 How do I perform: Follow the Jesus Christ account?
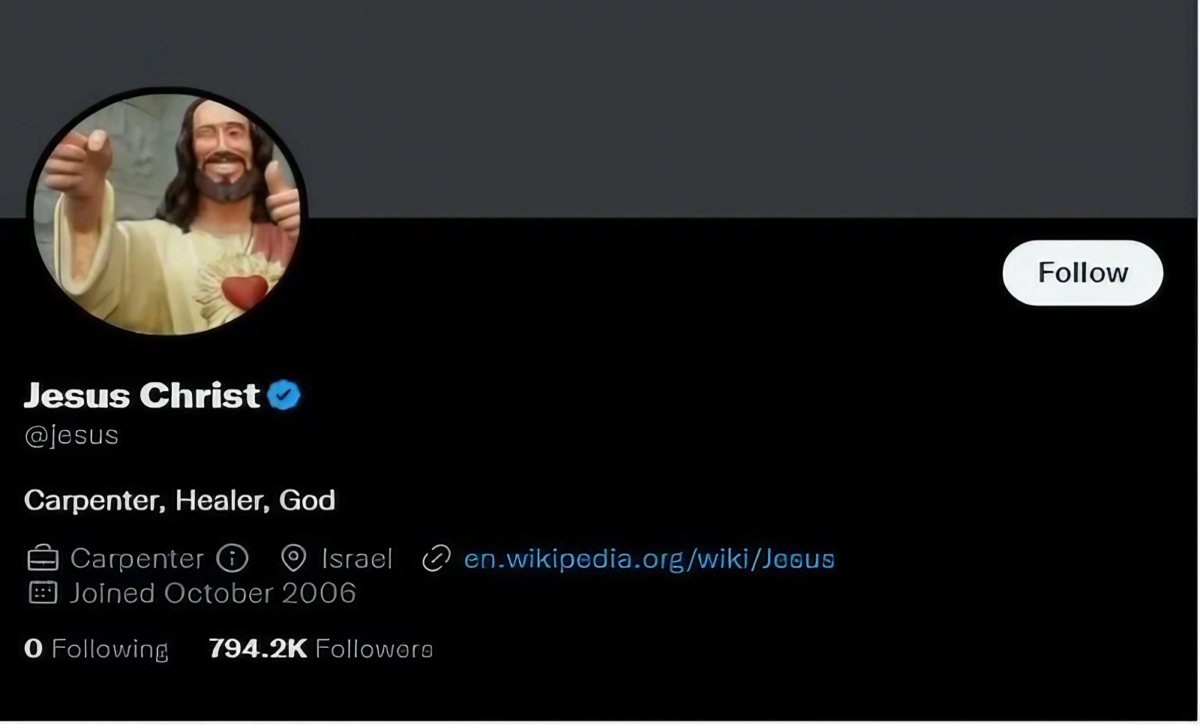pos(1082,273)
